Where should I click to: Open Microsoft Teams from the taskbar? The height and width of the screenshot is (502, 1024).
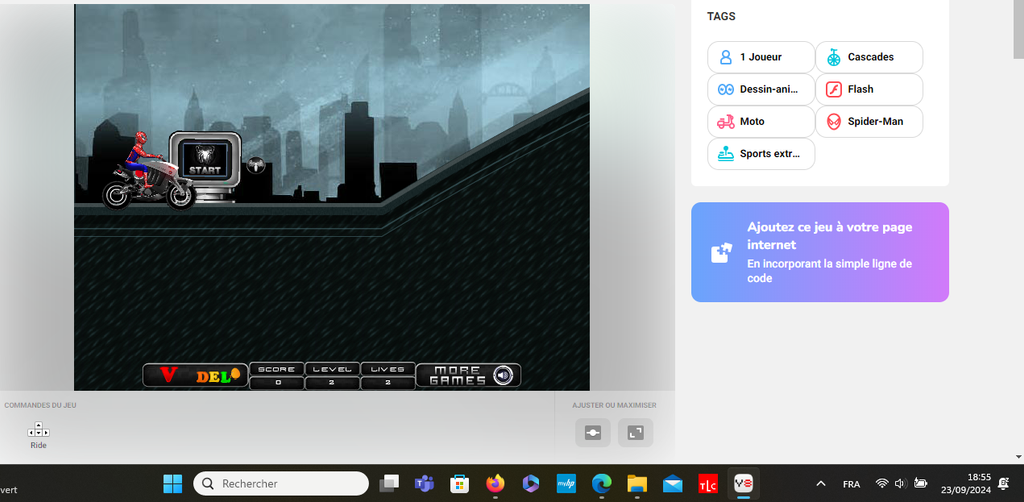(424, 484)
